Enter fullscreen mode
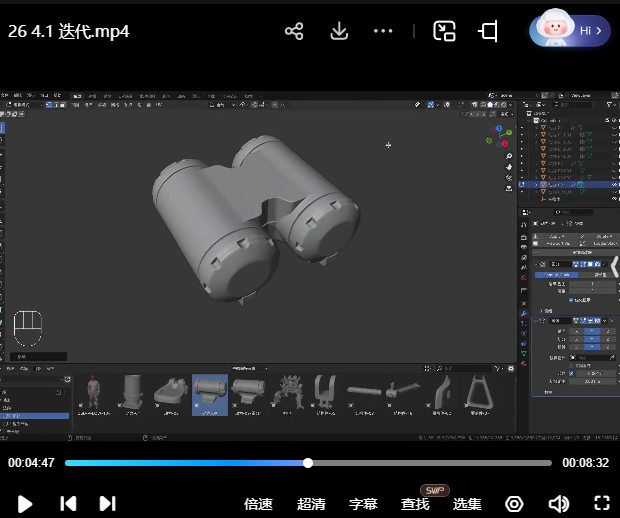 [602, 504]
